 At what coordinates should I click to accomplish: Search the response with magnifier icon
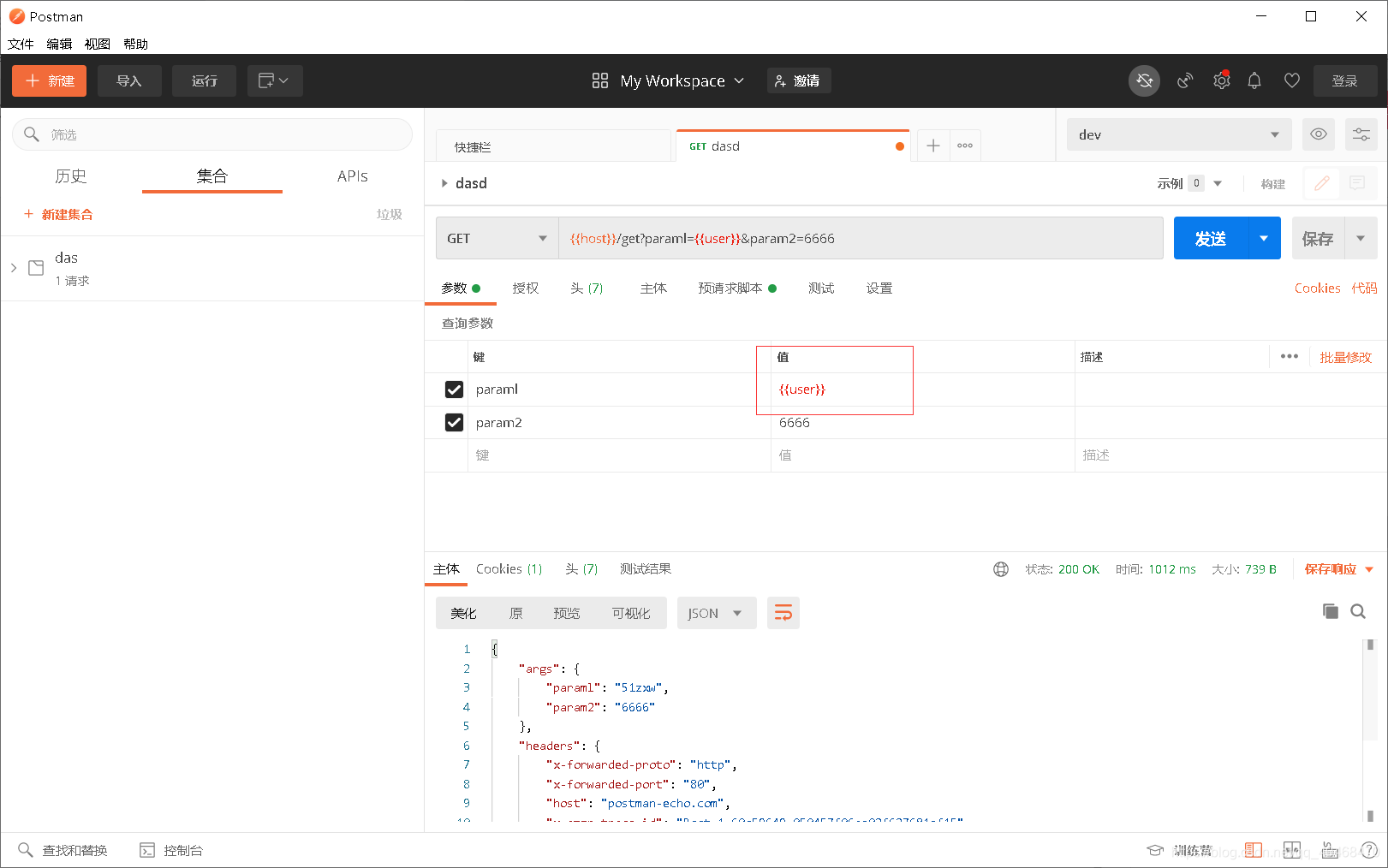point(1358,611)
